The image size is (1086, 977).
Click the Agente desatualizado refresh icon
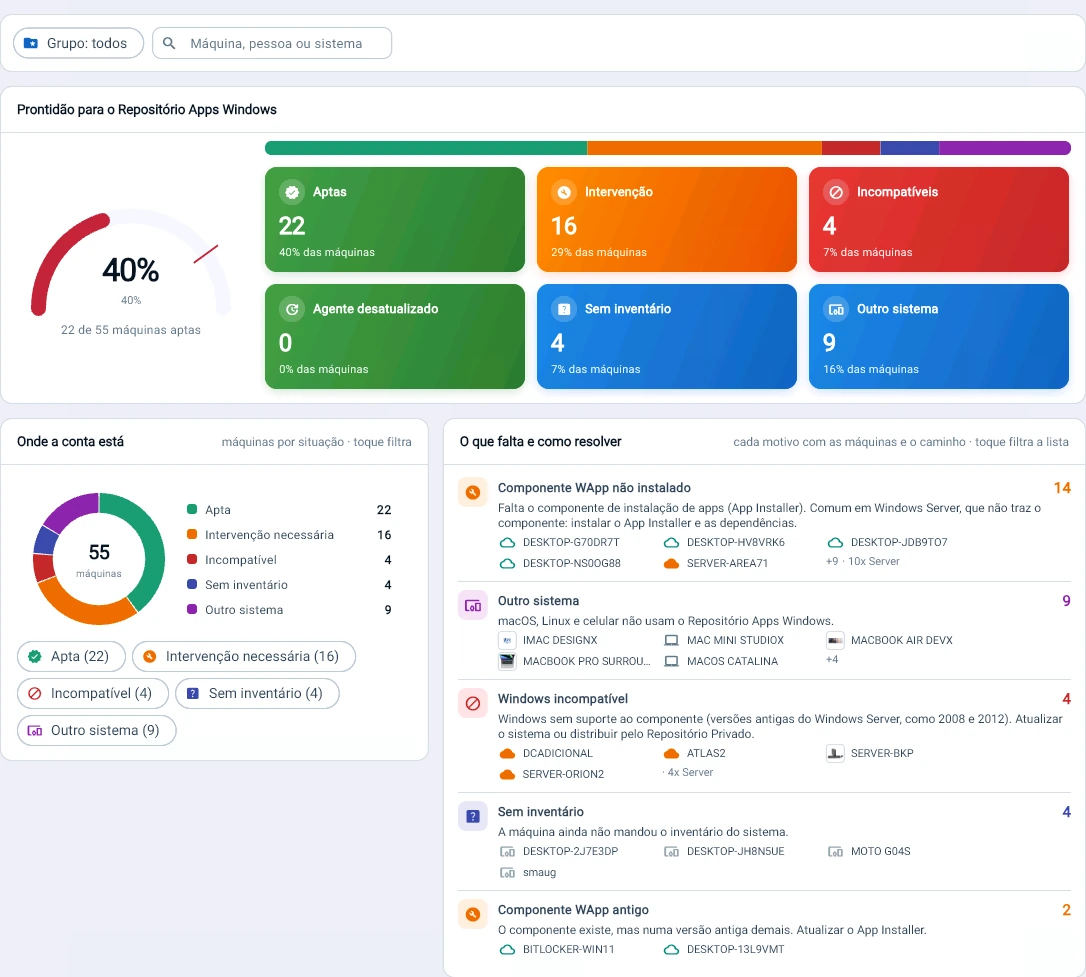pos(292,309)
